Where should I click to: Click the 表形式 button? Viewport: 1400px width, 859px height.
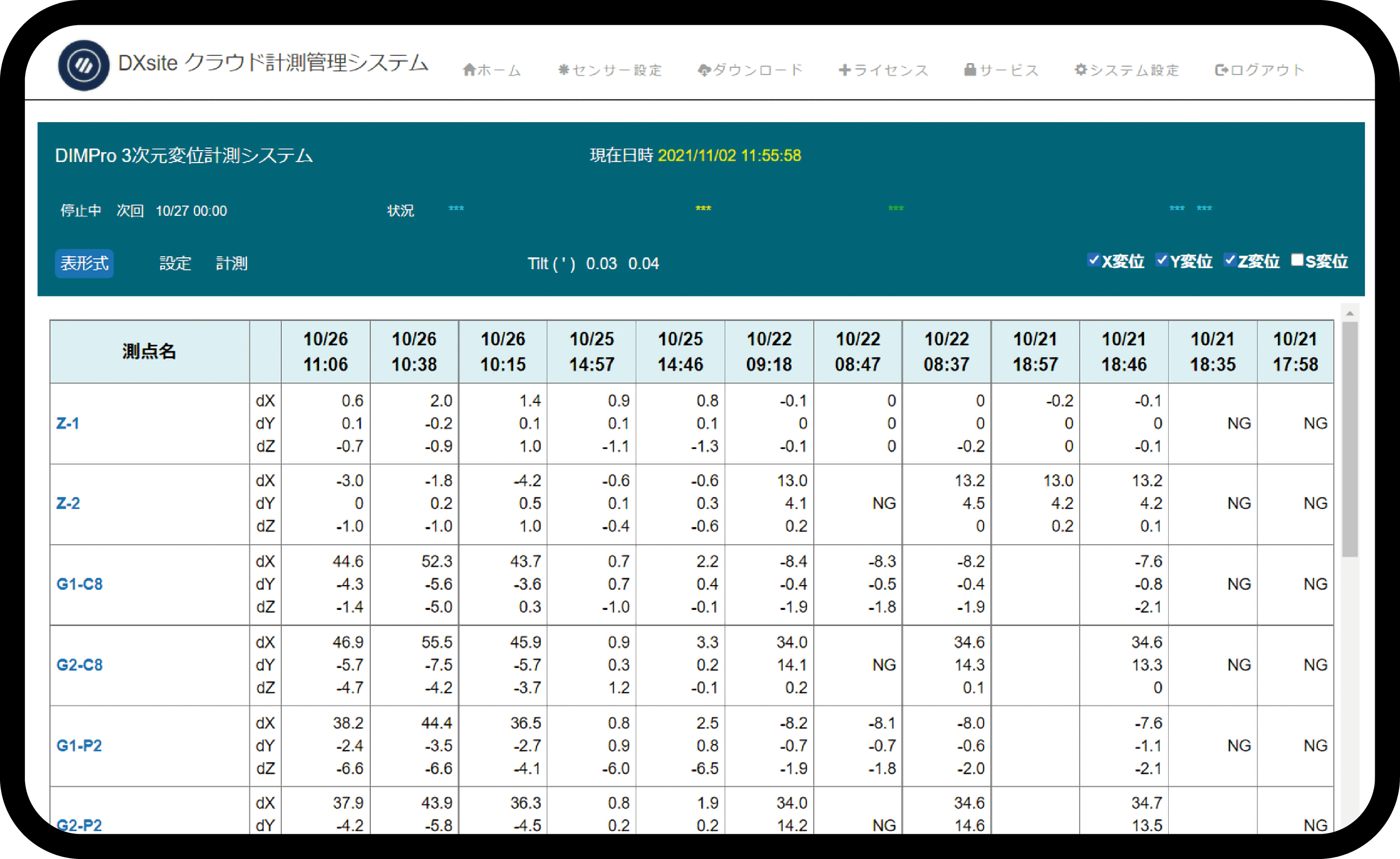click(x=84, y=264)
